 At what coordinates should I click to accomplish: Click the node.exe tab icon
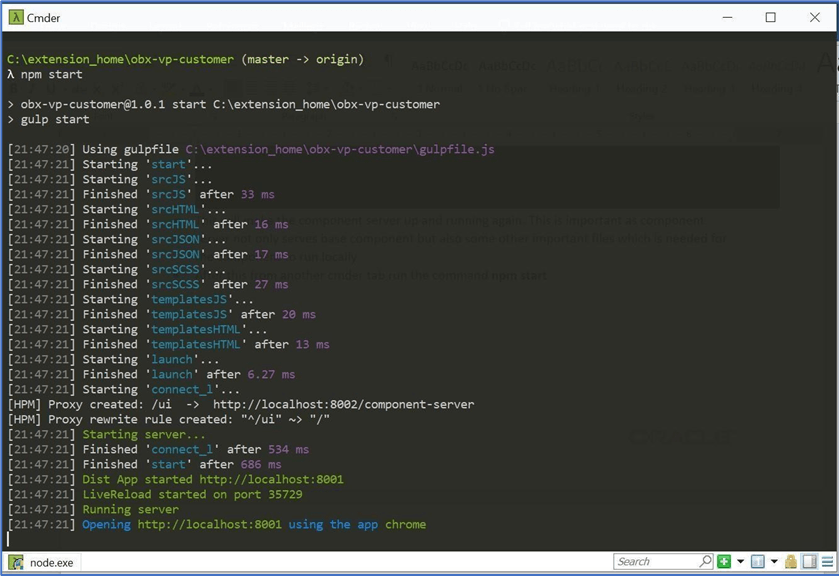17,563
